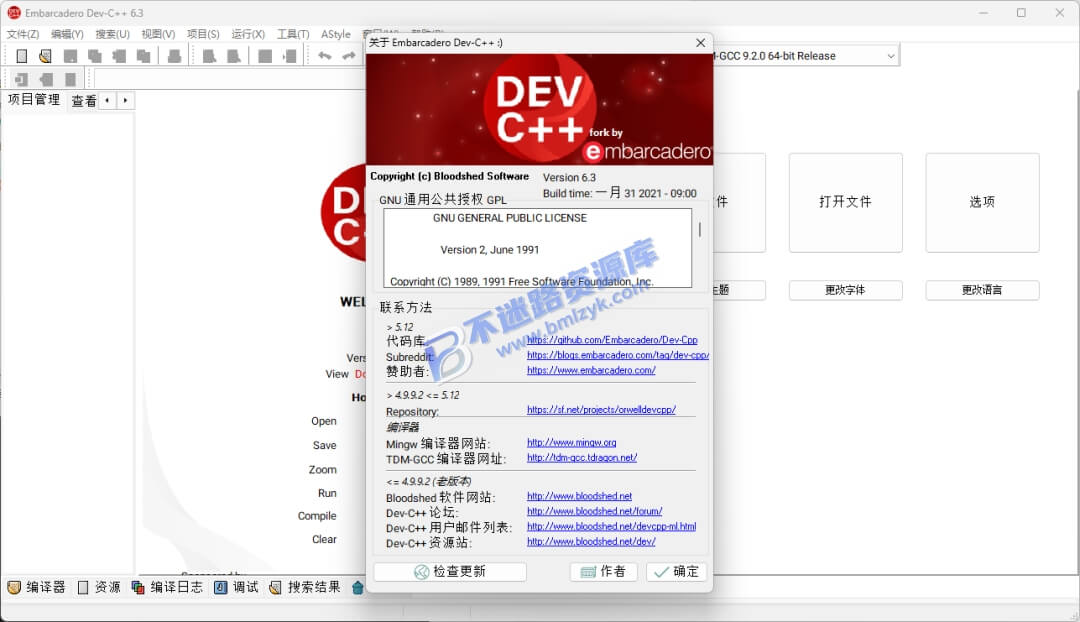Click the "Version 6.3" text
Screen dimensions: 1080x622
[569, 178]
